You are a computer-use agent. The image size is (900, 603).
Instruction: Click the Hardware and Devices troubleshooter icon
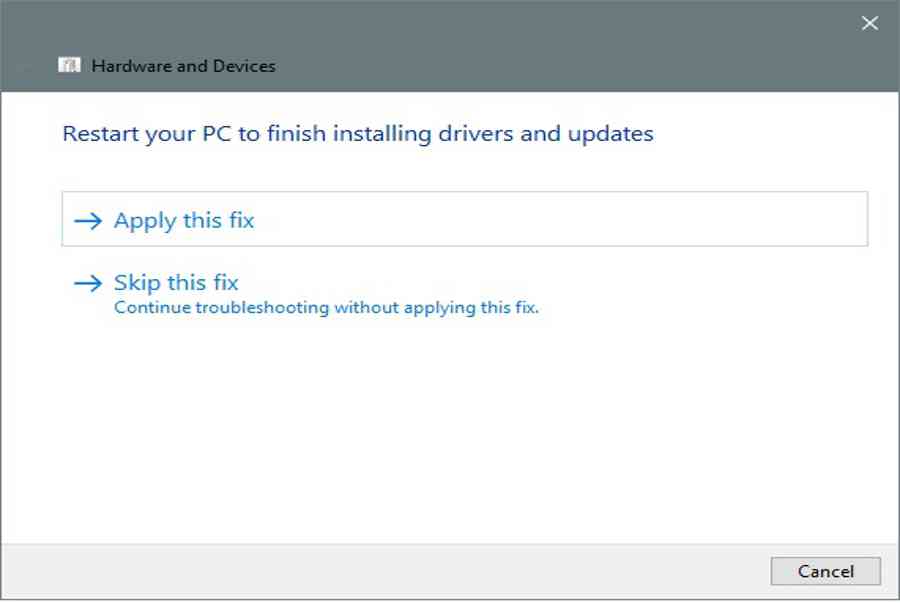tap(69, 65)
